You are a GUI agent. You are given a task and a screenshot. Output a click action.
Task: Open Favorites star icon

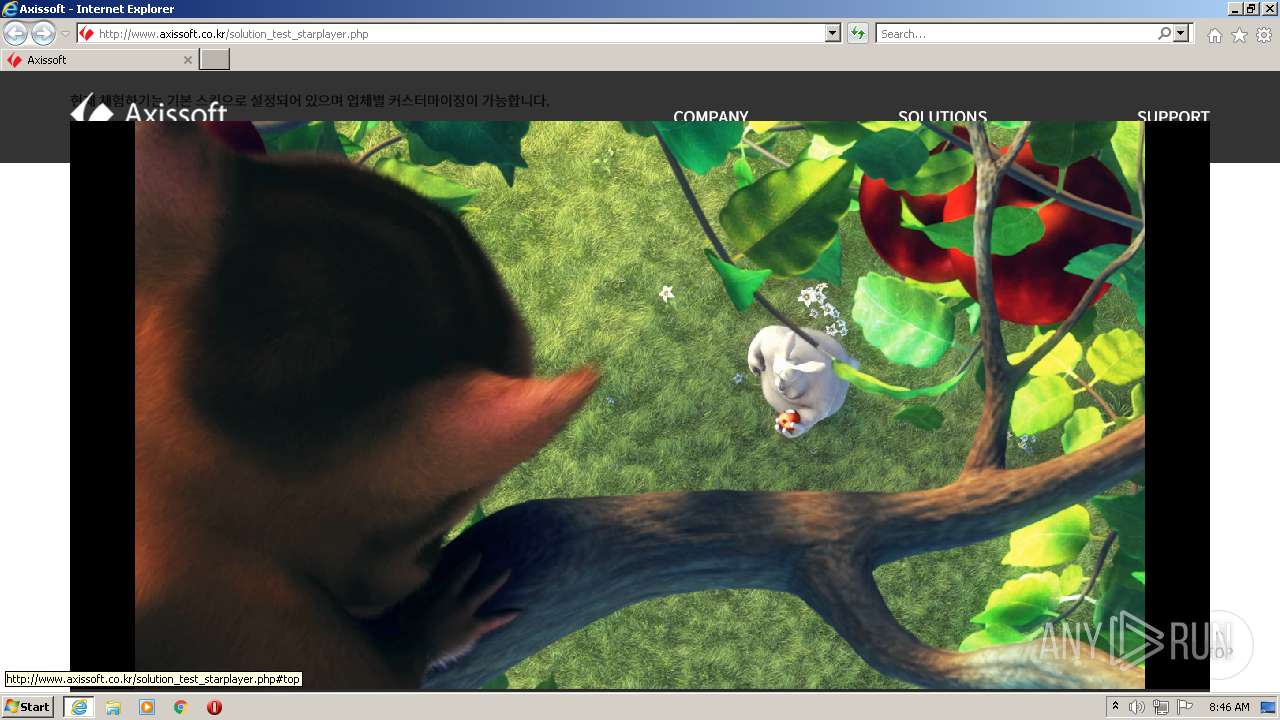1239,35
